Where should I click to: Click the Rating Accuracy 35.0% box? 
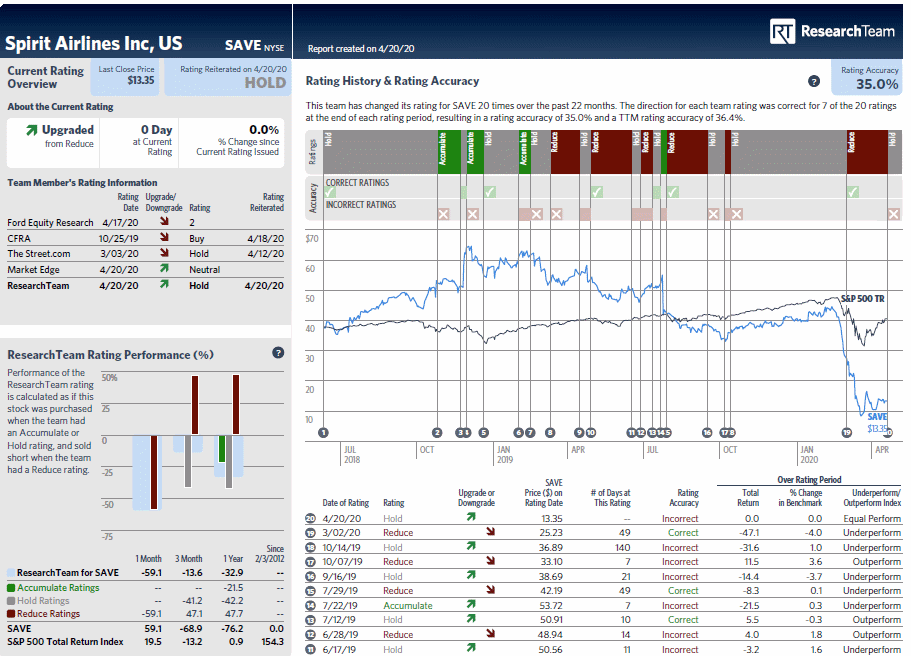pos(867,77)
